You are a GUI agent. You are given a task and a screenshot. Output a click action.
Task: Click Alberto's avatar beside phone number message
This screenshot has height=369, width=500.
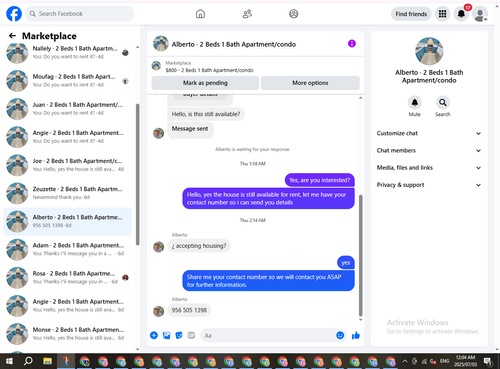(x=158, y=311)
